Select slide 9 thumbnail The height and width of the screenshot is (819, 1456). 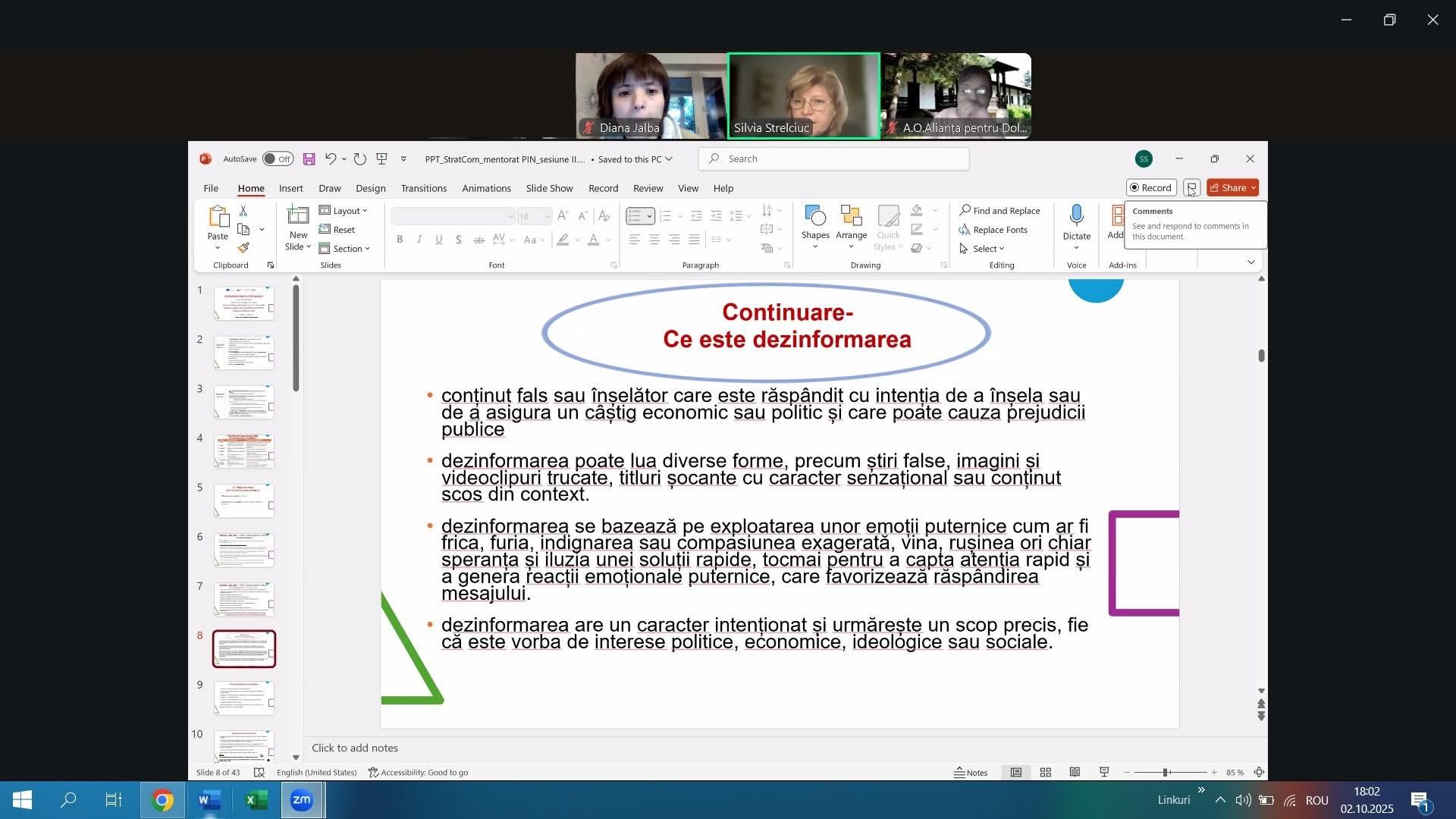coord(243,698)
